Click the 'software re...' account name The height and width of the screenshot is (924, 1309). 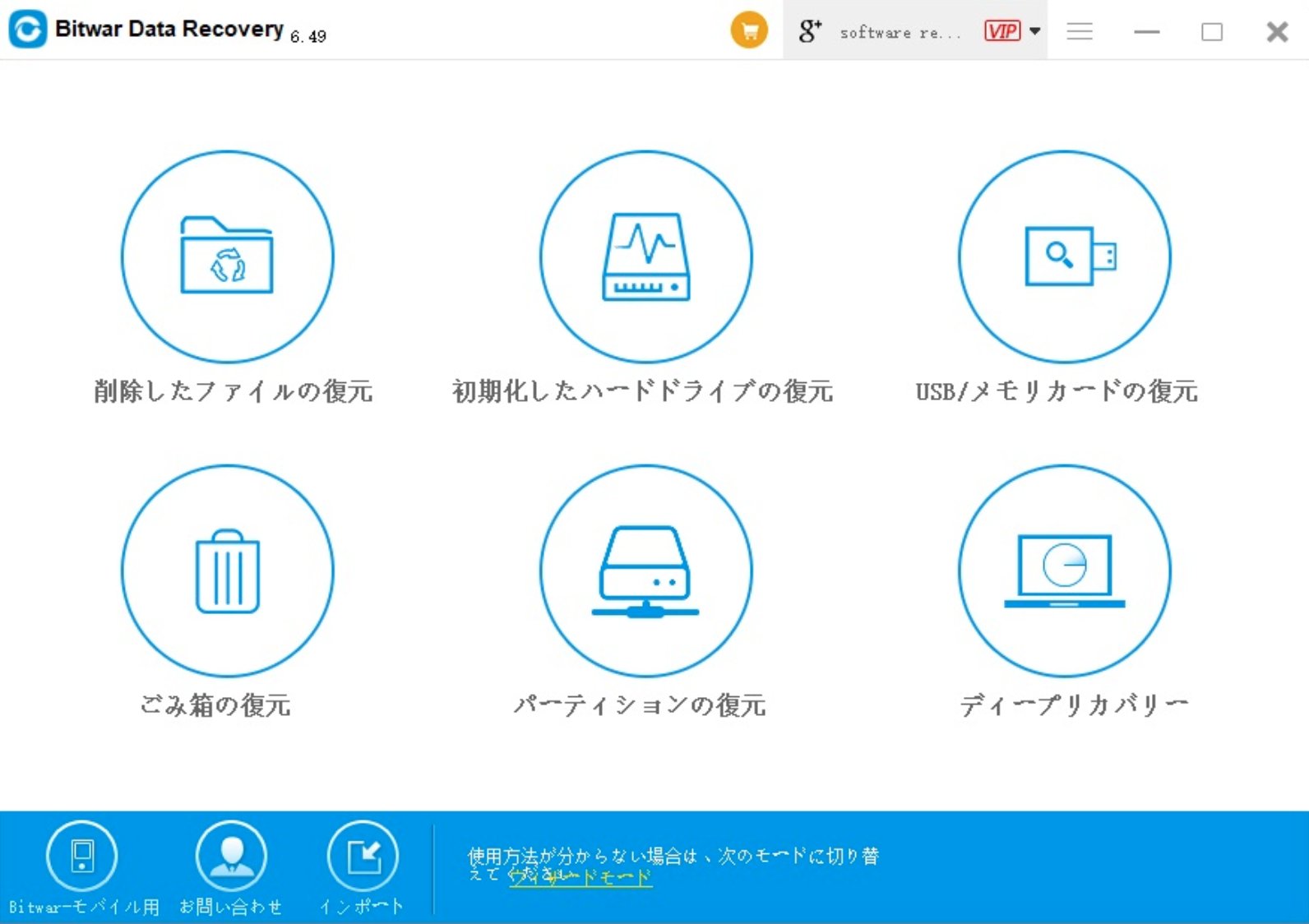pyautogui.click(x=900, y=33)
